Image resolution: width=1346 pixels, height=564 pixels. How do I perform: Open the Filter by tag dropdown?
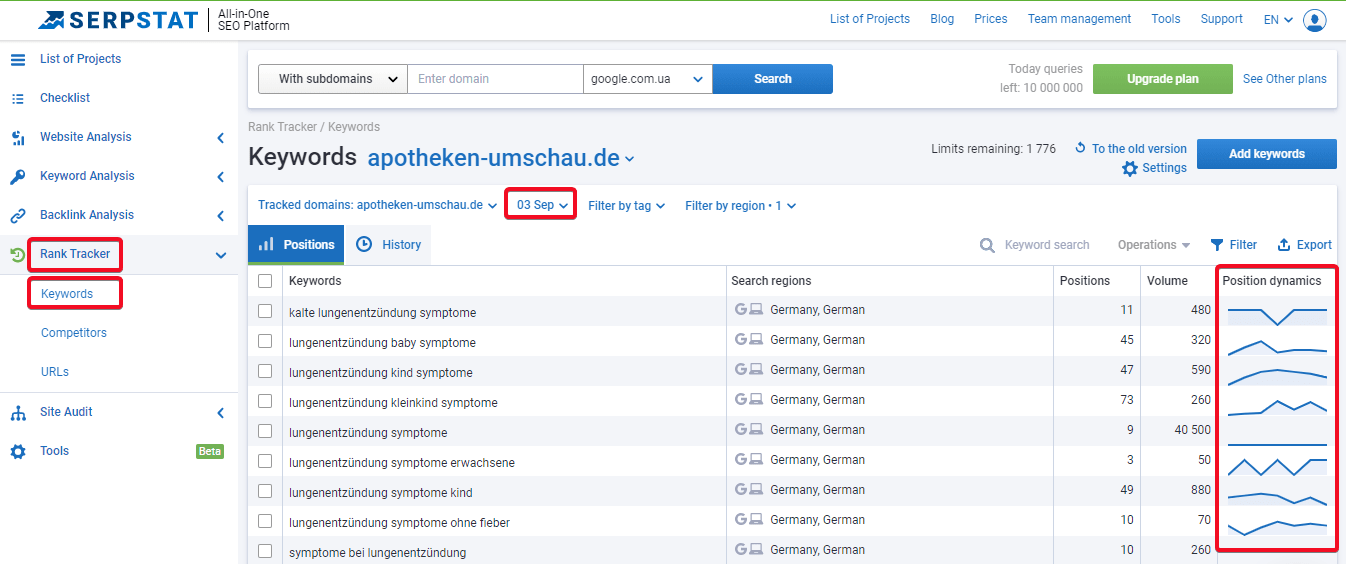click(626, 206)
